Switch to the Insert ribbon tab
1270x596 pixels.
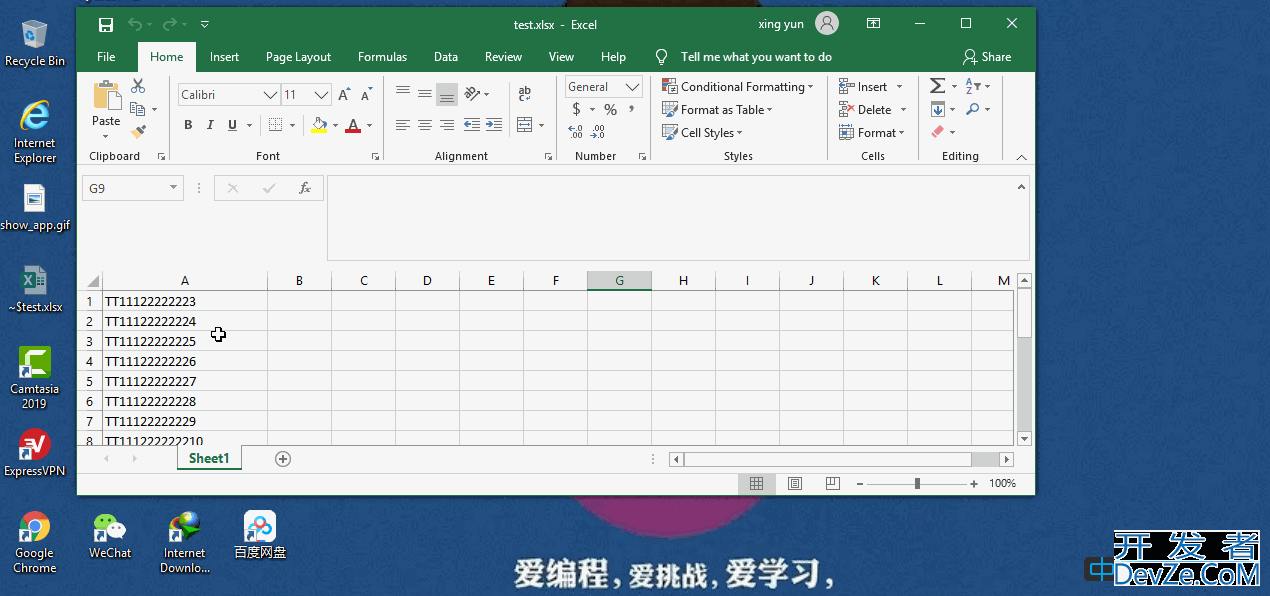point(224,57)
